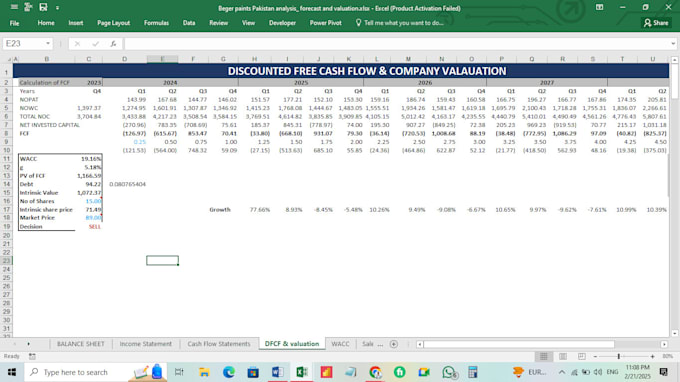Open WhatsApp from the taskbar
Viewport: 680px width, 382px height.
449,372
